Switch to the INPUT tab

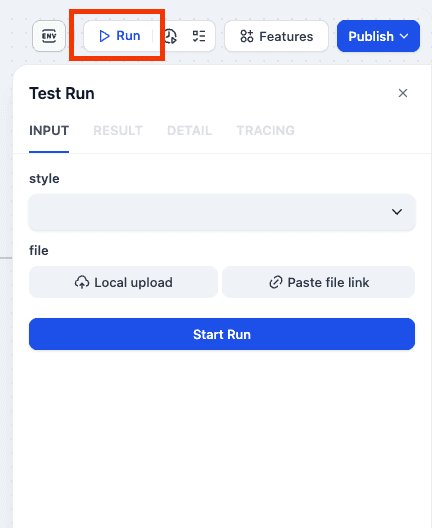click(49, 131)
